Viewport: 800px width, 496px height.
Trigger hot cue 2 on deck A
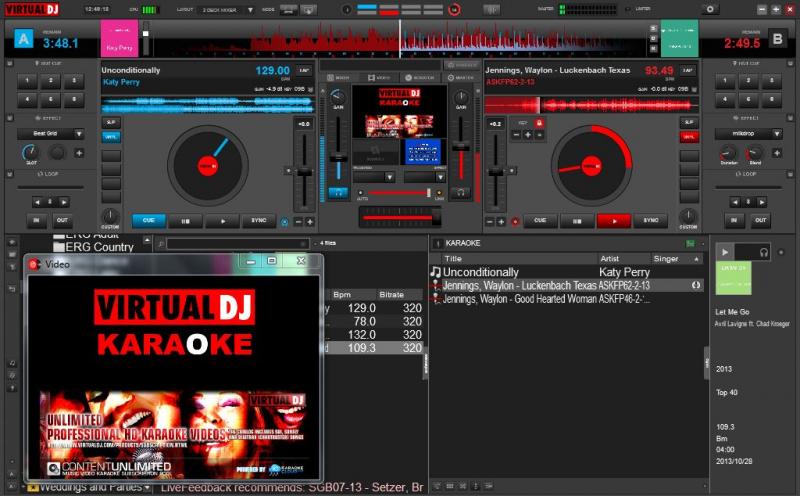pyautogui.click(x=51, y=81)
